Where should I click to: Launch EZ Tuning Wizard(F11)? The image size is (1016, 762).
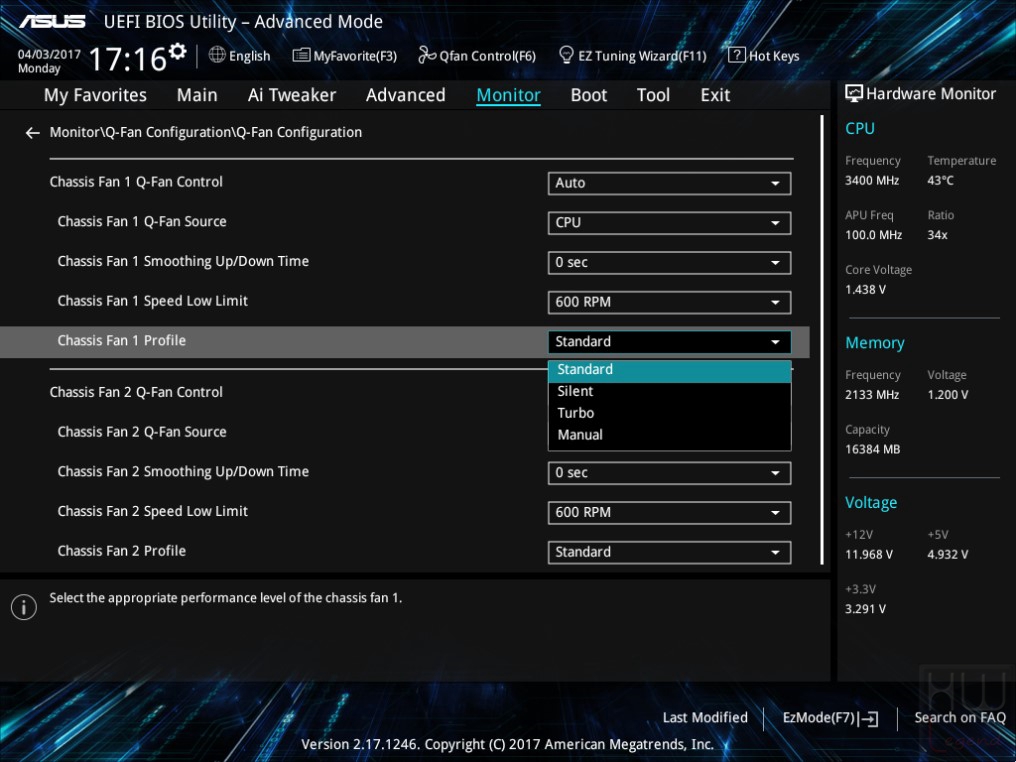coord(632,56)
